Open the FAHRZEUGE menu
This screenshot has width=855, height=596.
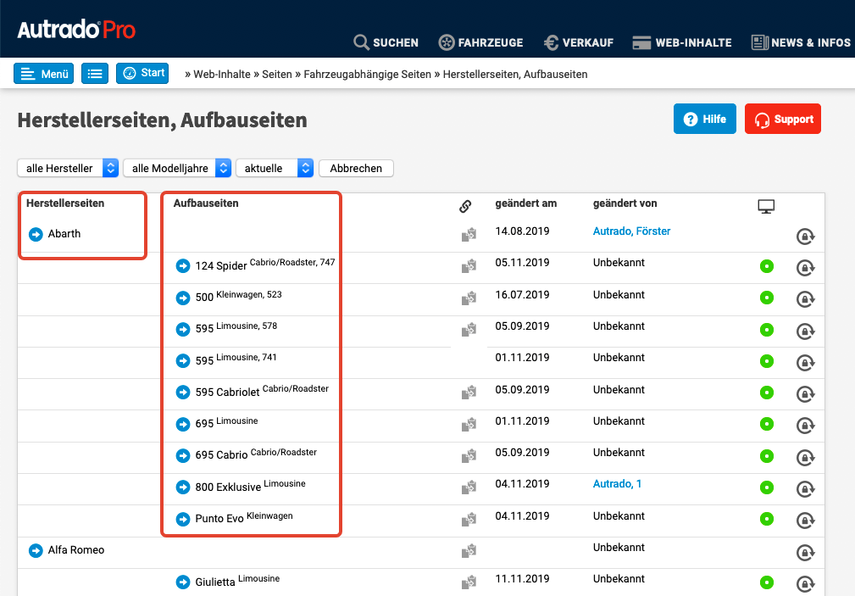(481, 43)
